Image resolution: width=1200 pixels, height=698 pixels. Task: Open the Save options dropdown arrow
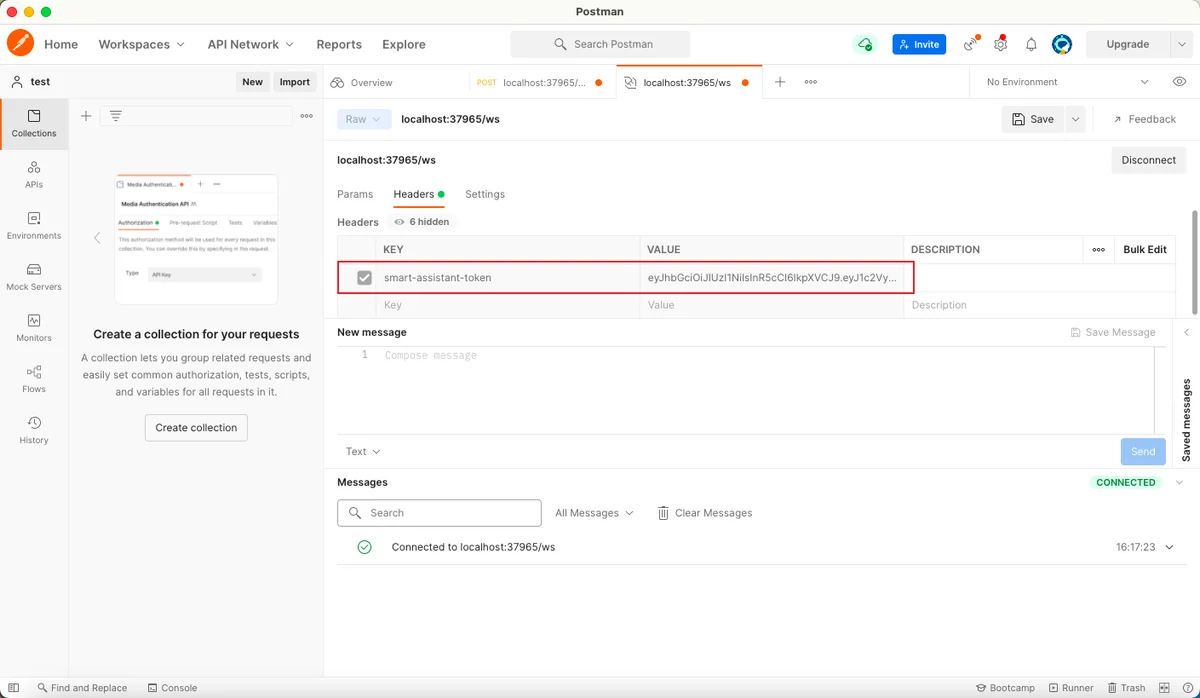coord(1076,119)
